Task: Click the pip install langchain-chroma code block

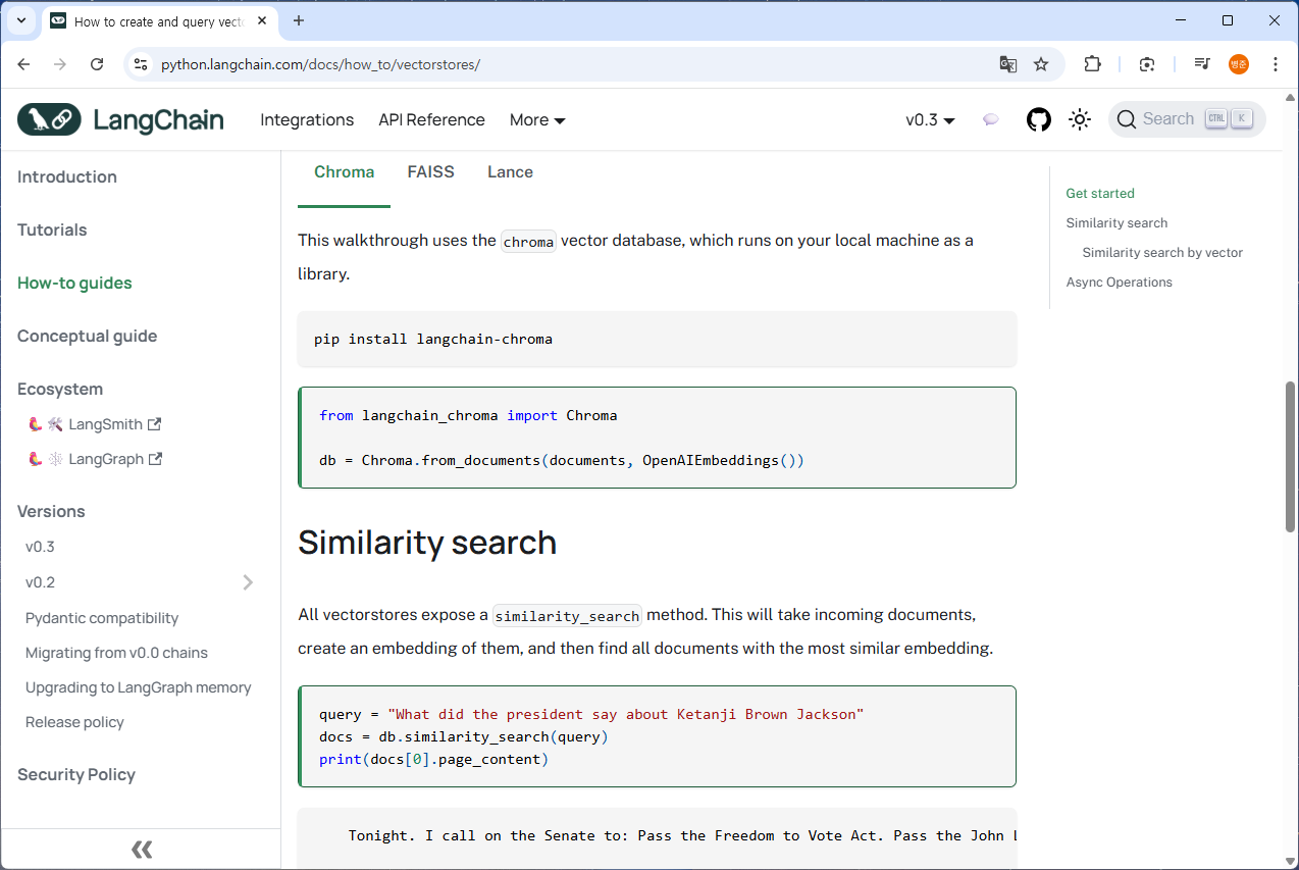Action: coord(657,339)
